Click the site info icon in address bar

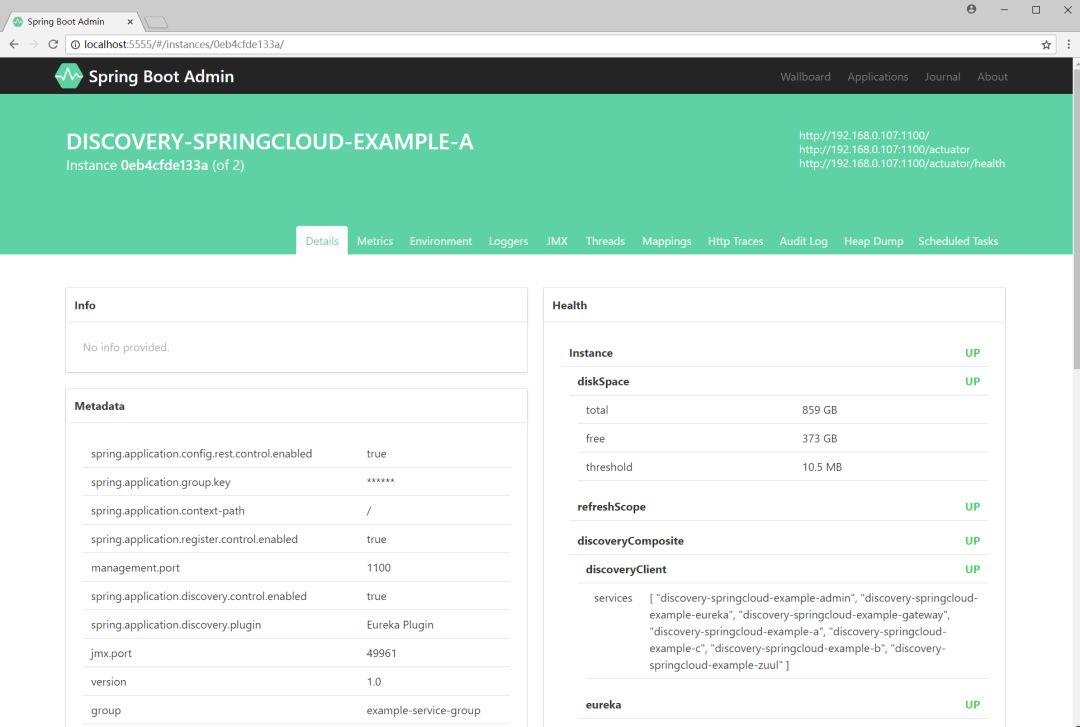(75, 45)
